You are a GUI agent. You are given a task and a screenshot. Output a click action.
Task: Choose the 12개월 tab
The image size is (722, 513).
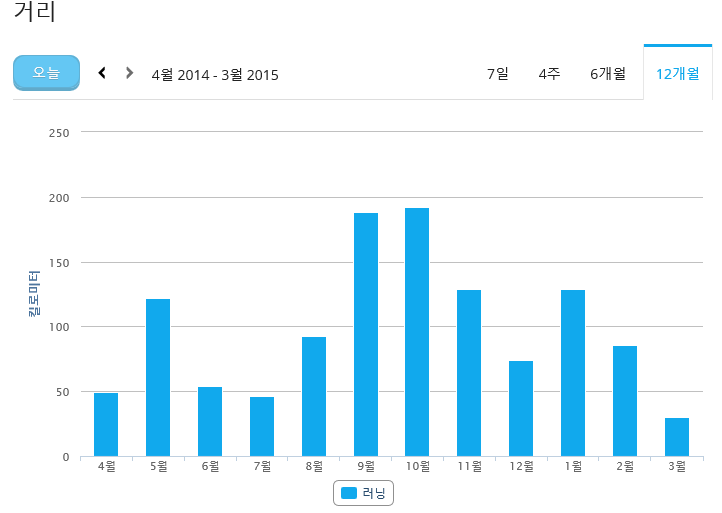[677, 74]
